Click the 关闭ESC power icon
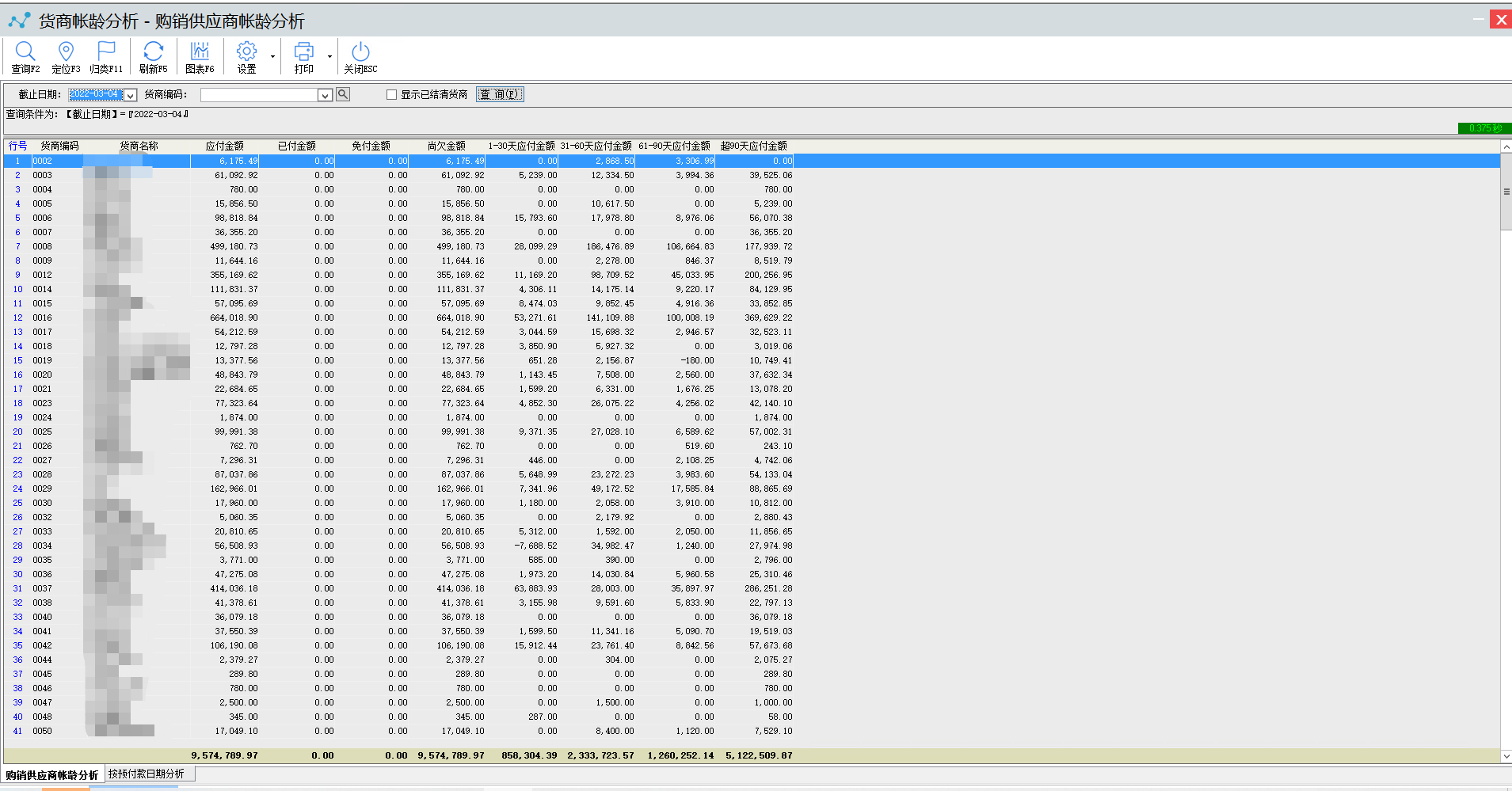Image resolution: width=1512 pixels, height=791 pixels. coord(360,52)
